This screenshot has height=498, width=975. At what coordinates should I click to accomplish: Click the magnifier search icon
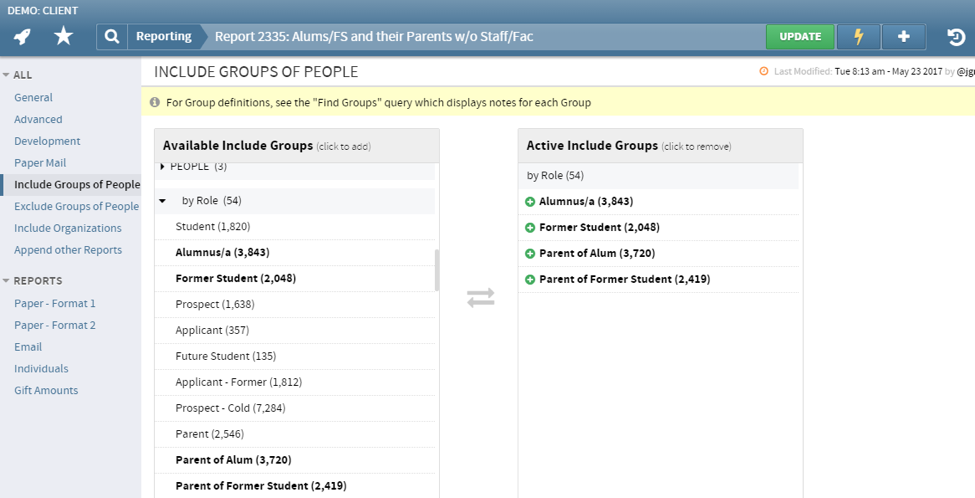click(x=111, y=37)
